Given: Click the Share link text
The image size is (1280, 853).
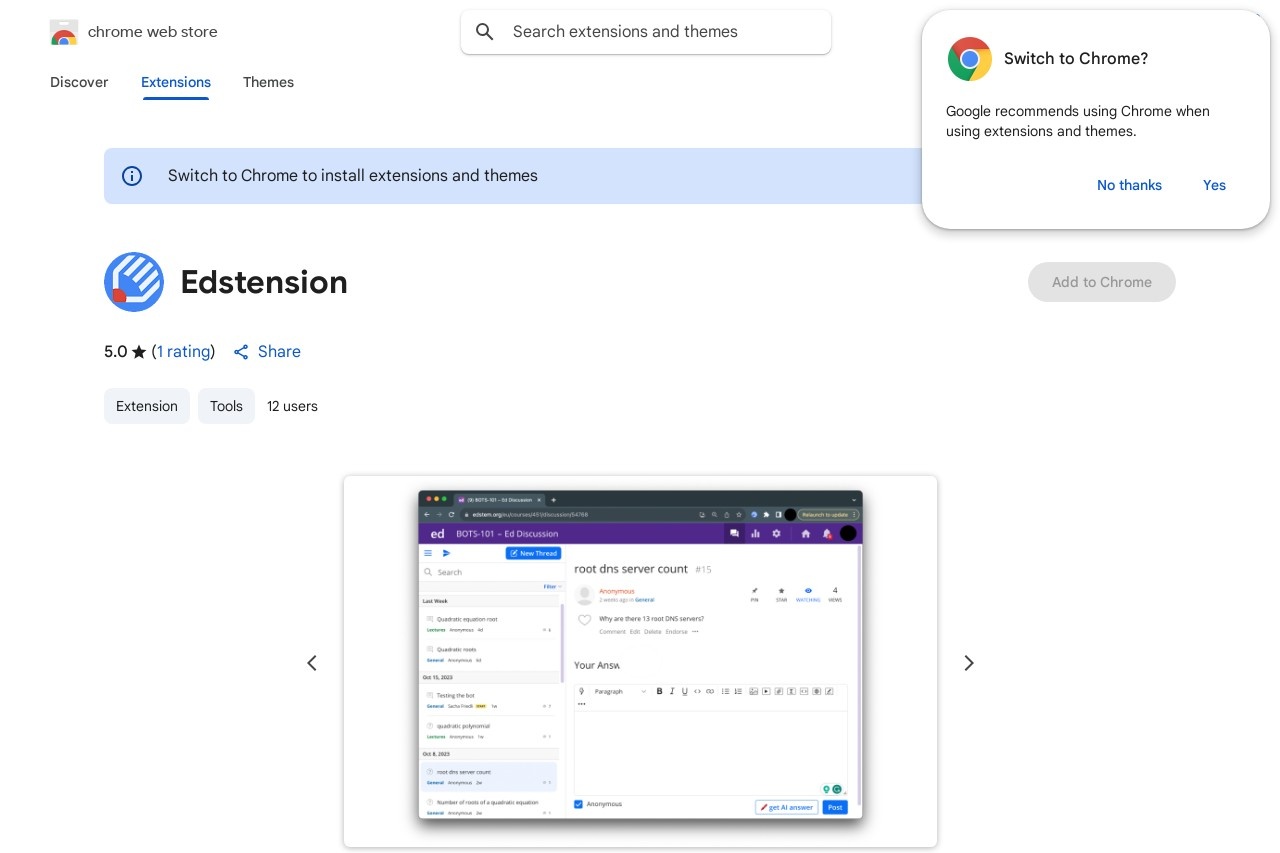Looking at the screenshot, I should tap(279, 352).
